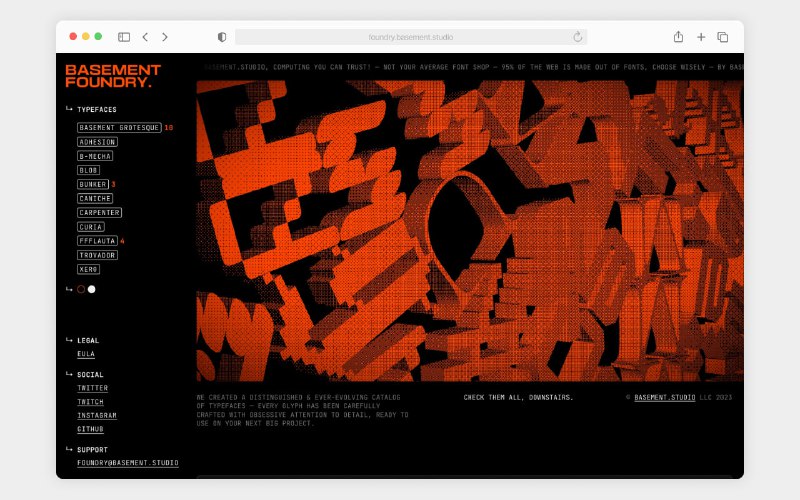
Task: Select the Carpenter typeface
Action: point(99,212)
